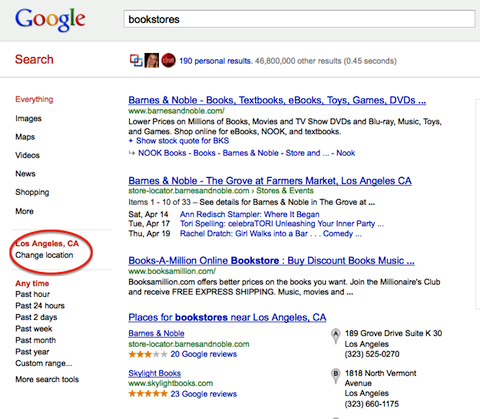Click the Sat, Apr 14 date
Image resolution: width=480 pixels, height=419 pixels.
(x=148, y=214)
